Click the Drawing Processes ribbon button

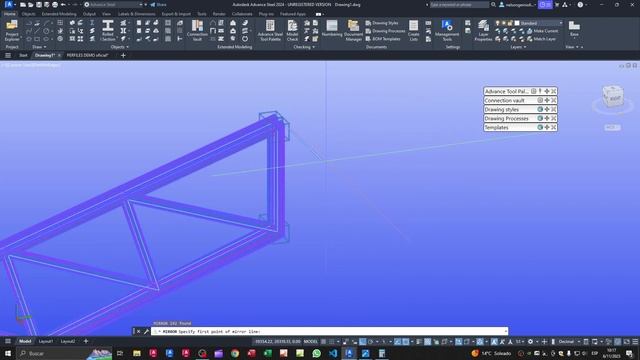pyautogui.click(x=385, y=31)
